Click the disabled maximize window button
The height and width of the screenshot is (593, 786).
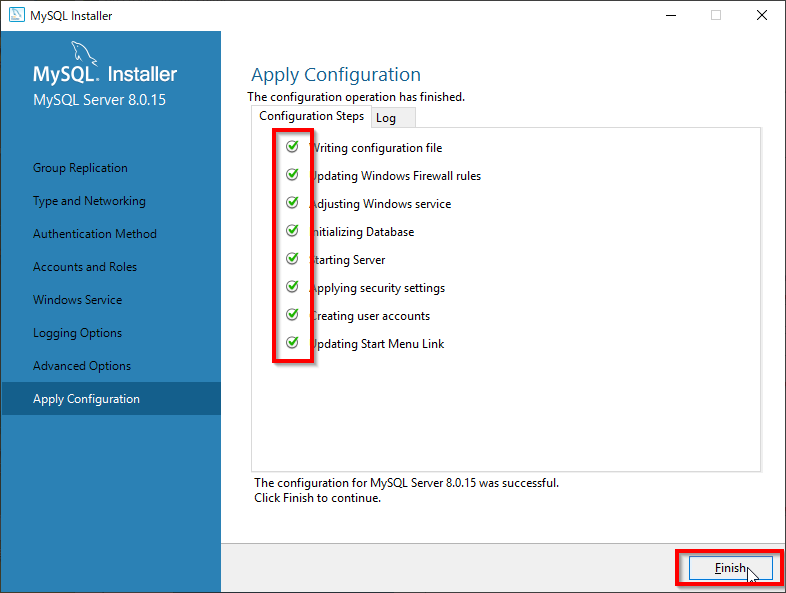tap(716, 15)
